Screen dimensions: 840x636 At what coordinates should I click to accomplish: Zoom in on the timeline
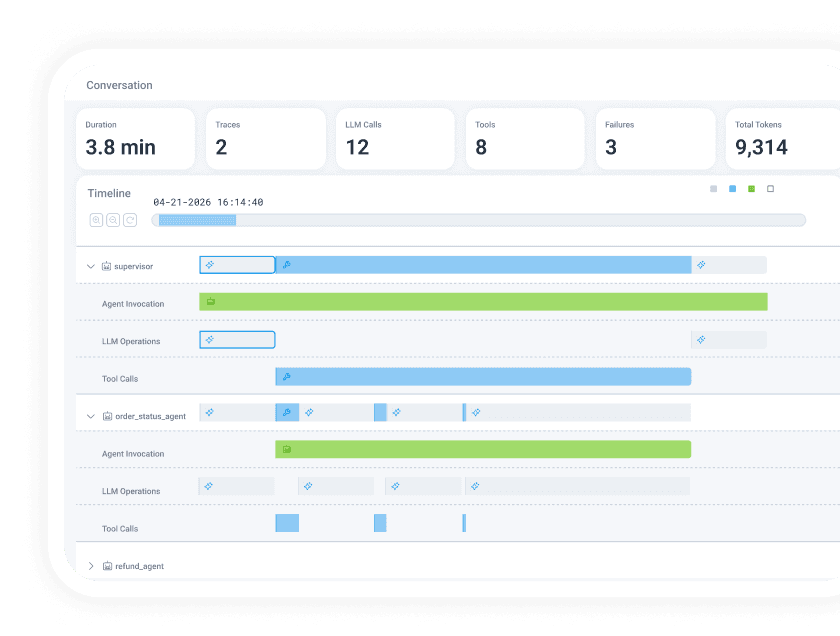click(96, 220)
